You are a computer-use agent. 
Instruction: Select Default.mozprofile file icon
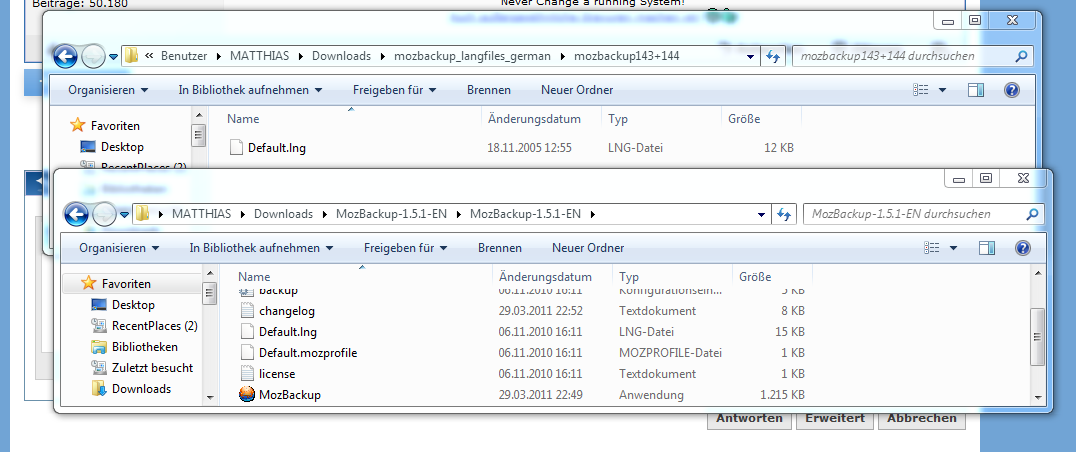248,353
